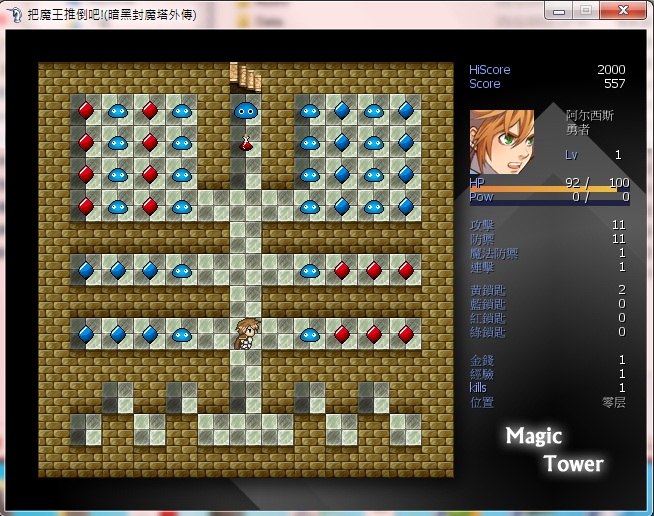Click the HiScore value 2000

(x=611, y=70)
